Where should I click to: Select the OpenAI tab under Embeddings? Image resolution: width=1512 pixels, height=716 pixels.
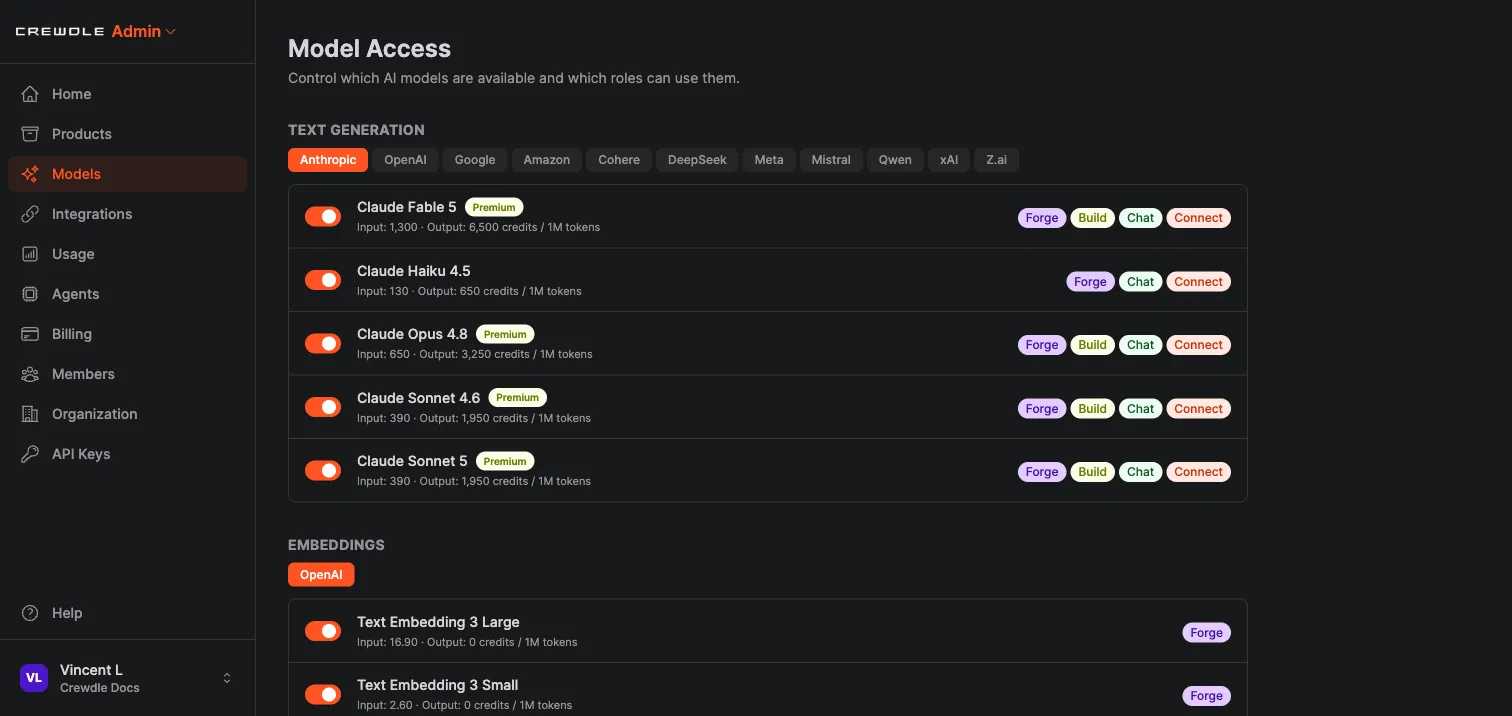tap(321, 575)
